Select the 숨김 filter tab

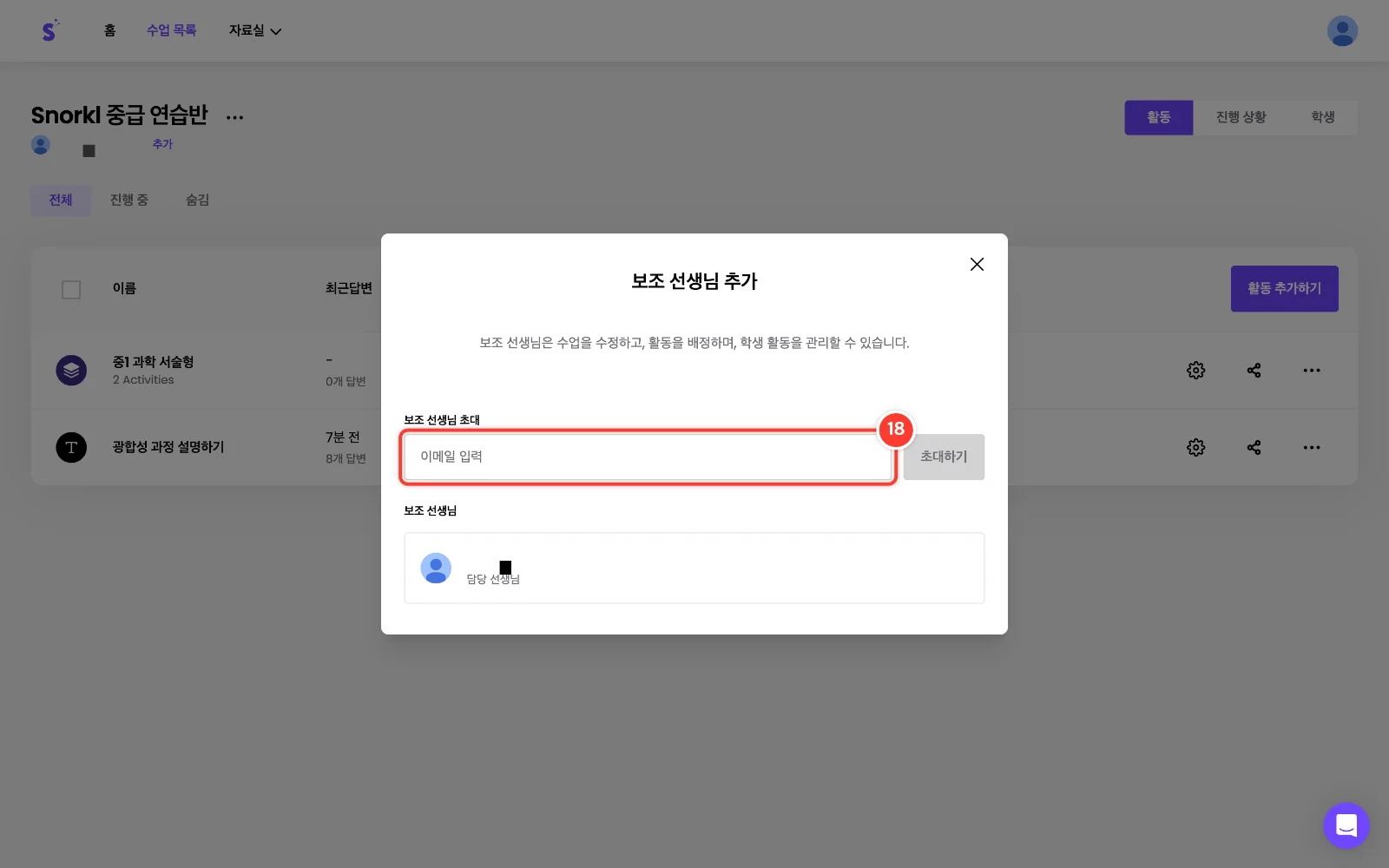(x=198, y=201)
